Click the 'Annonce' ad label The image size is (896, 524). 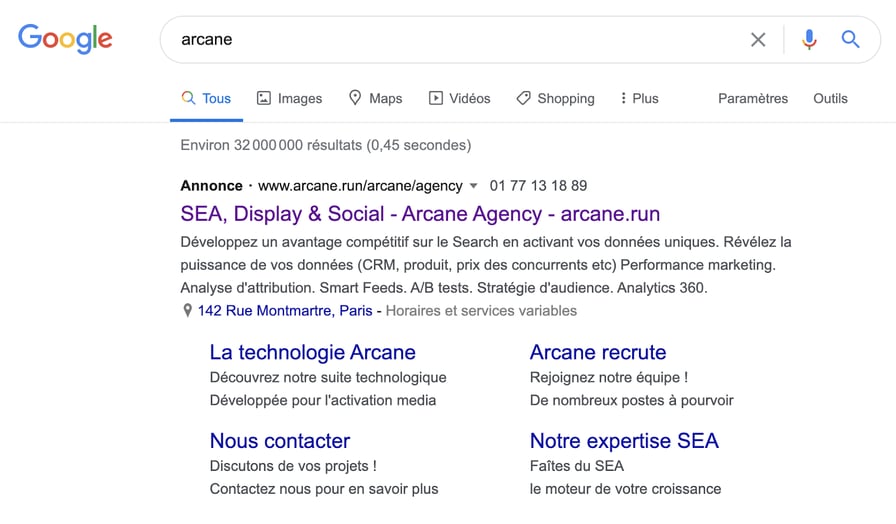pos(211,186)
